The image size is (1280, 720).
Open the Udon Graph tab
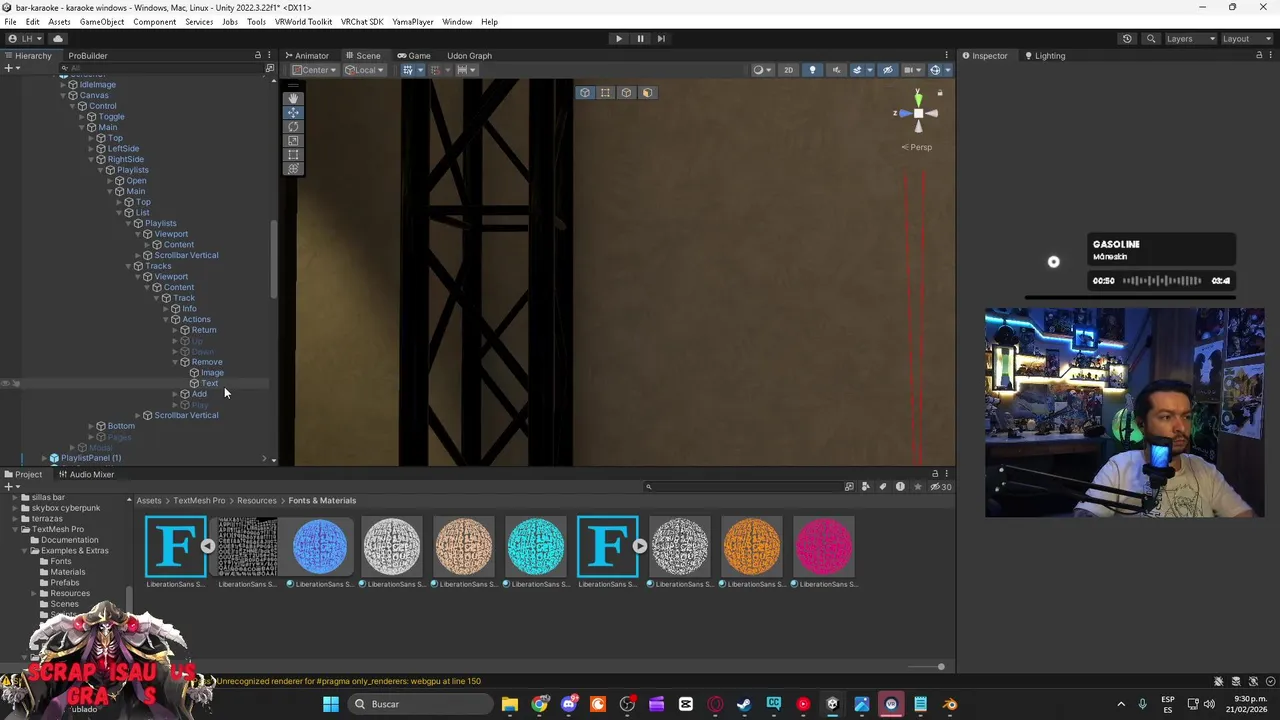click(x=469, y=56)
